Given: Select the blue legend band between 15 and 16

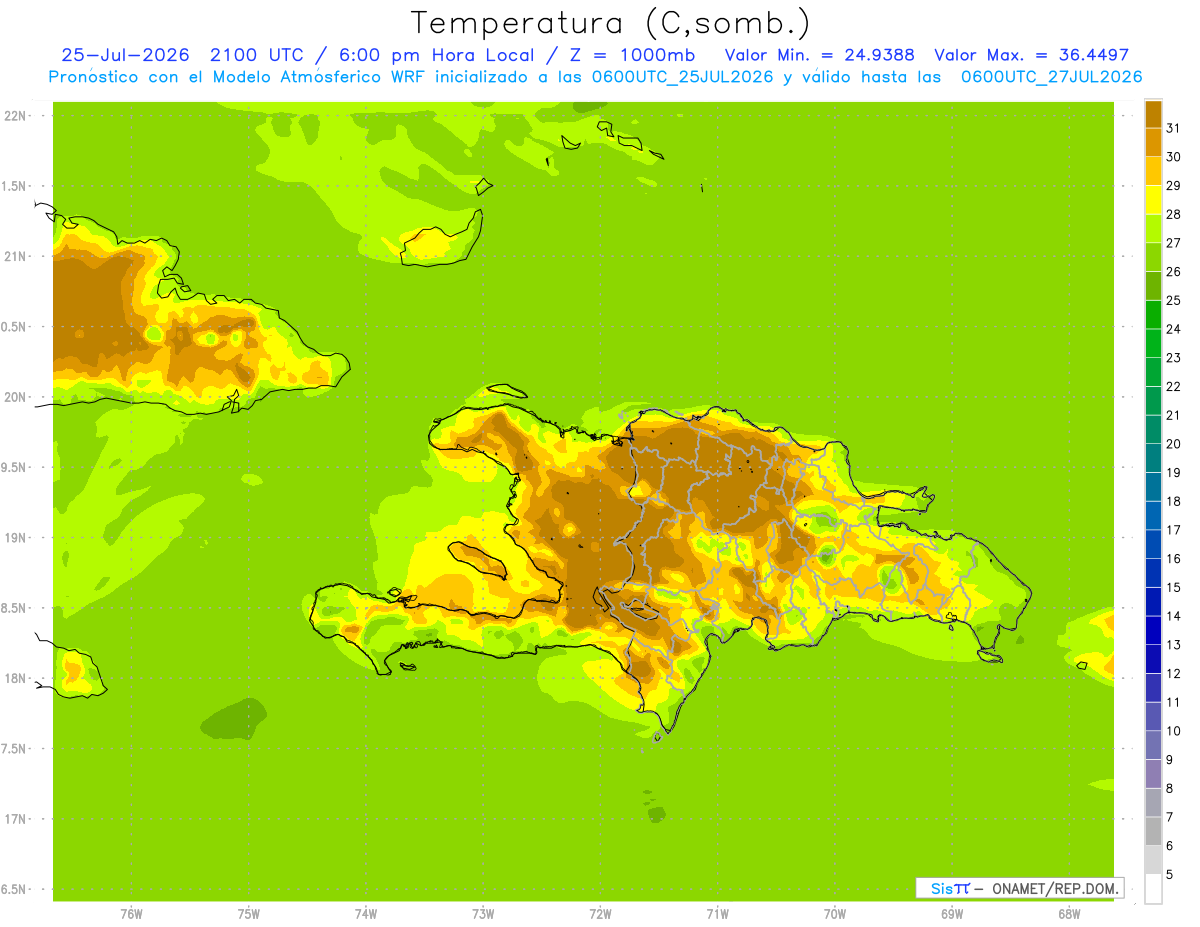Looking at the screenshot, I should coord(1153,573).
